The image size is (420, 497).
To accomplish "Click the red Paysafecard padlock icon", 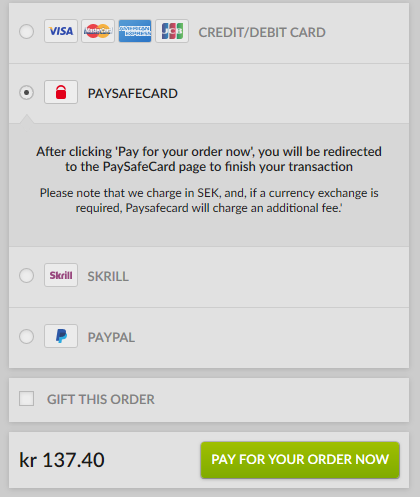I will coord(61,92).
